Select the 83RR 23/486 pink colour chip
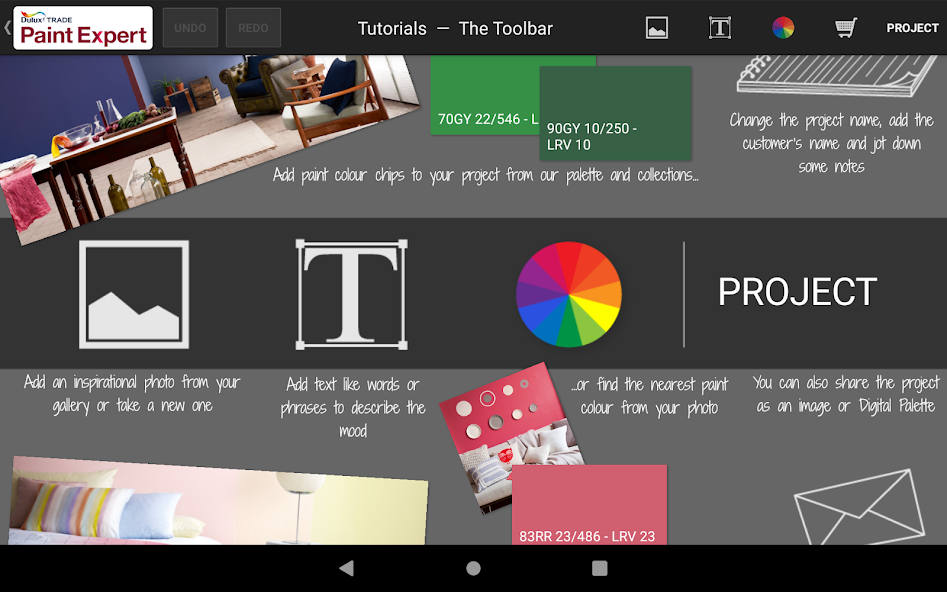The width and height of the screenshot is (947, 592). click(588, 505)
